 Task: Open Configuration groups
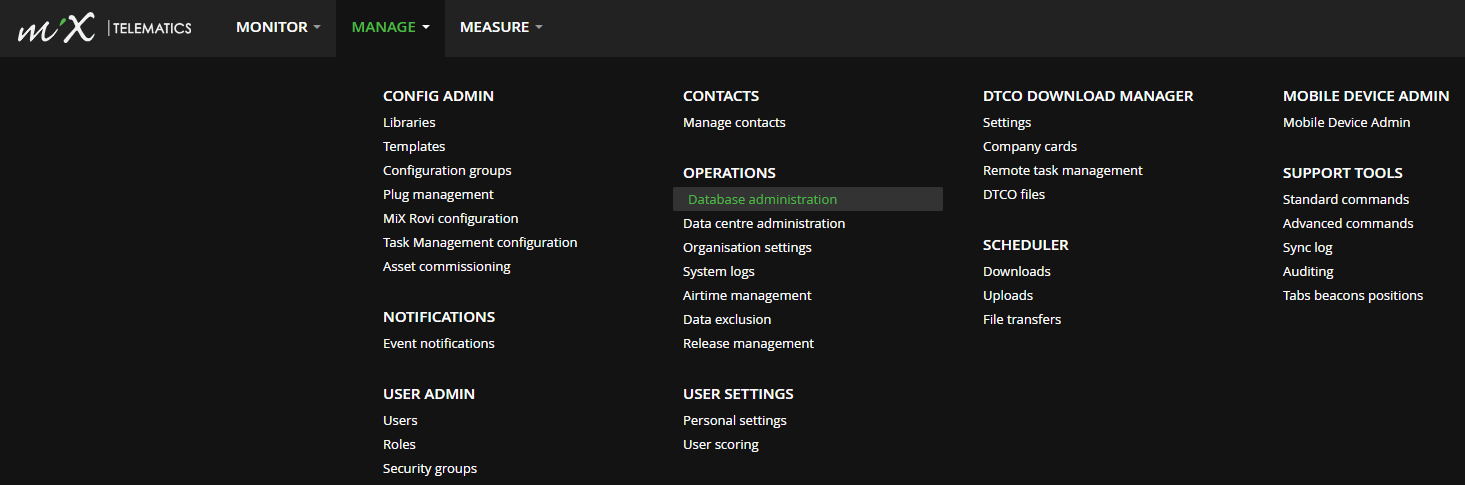coord(447,171)
